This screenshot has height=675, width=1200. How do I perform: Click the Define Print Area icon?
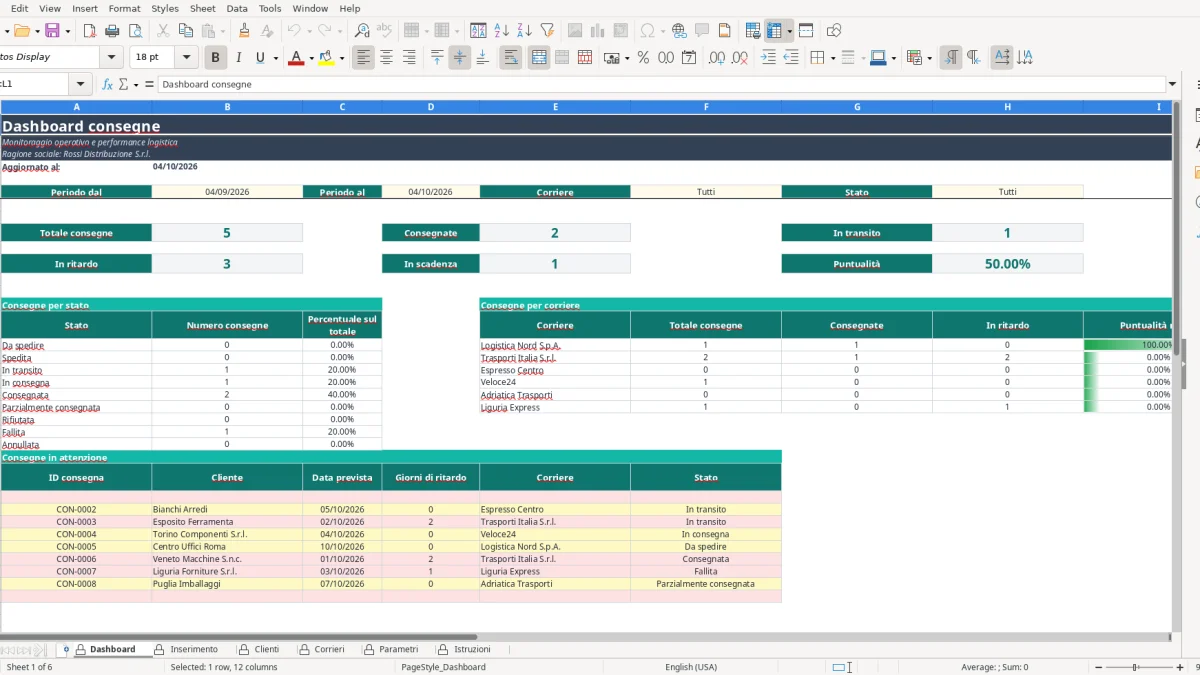(x=753, y=31)
